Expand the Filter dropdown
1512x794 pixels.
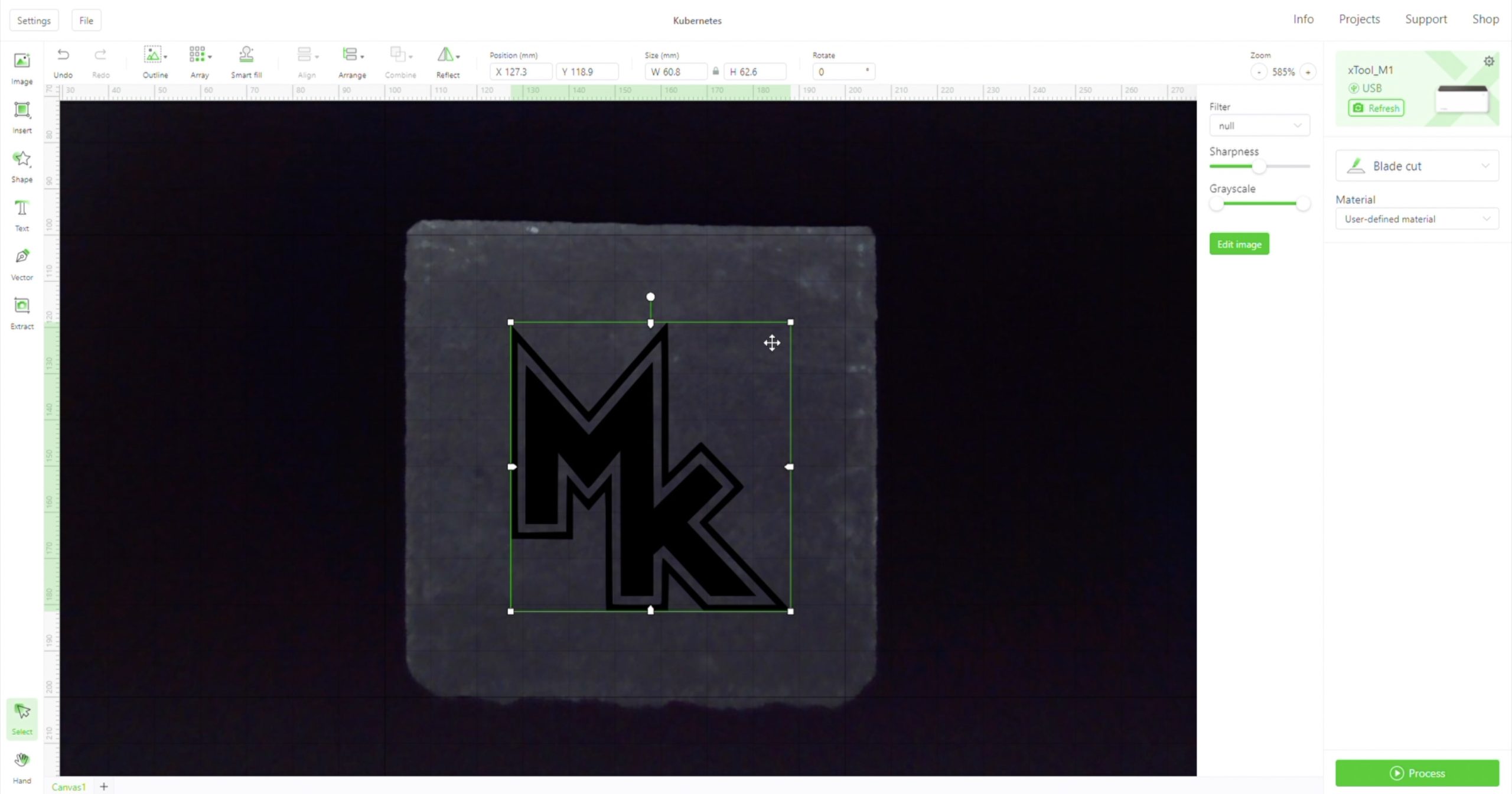pyautogui.click(x=1259, y=126)
